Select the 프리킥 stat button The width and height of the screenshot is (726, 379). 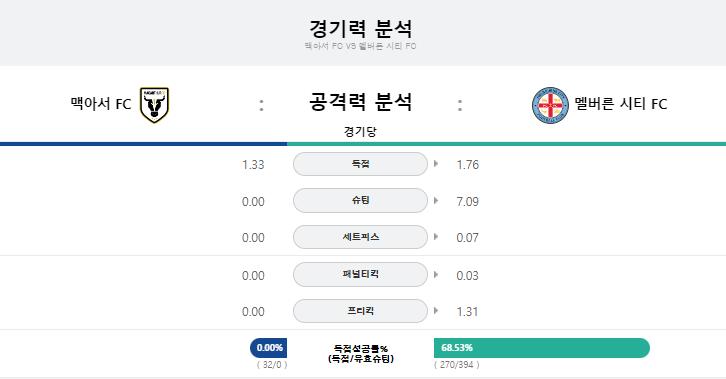tap(360, 311)
